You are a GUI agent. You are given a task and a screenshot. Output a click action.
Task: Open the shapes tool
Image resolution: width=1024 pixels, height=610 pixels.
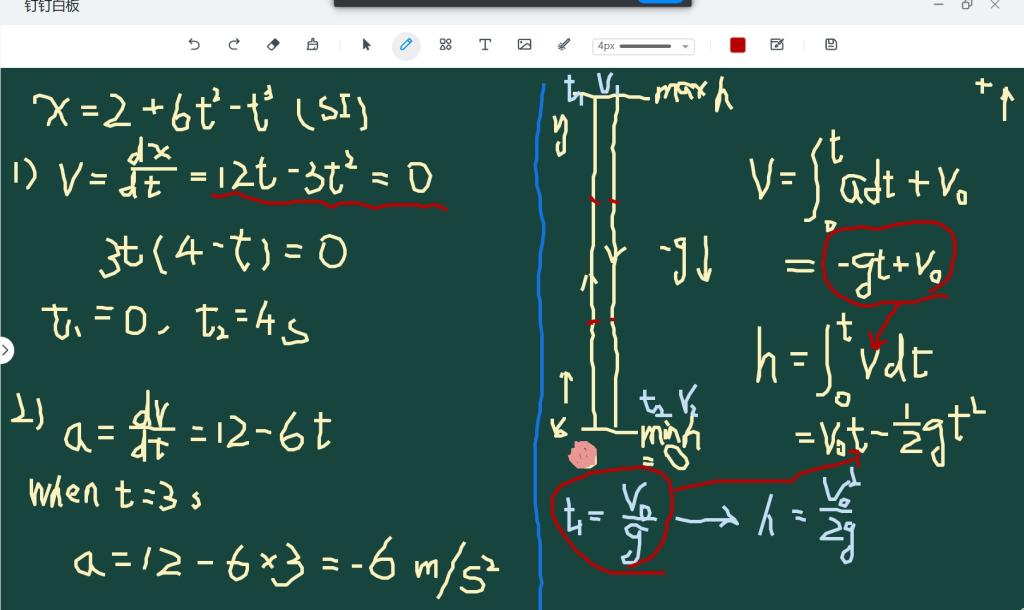coord(446,45)
